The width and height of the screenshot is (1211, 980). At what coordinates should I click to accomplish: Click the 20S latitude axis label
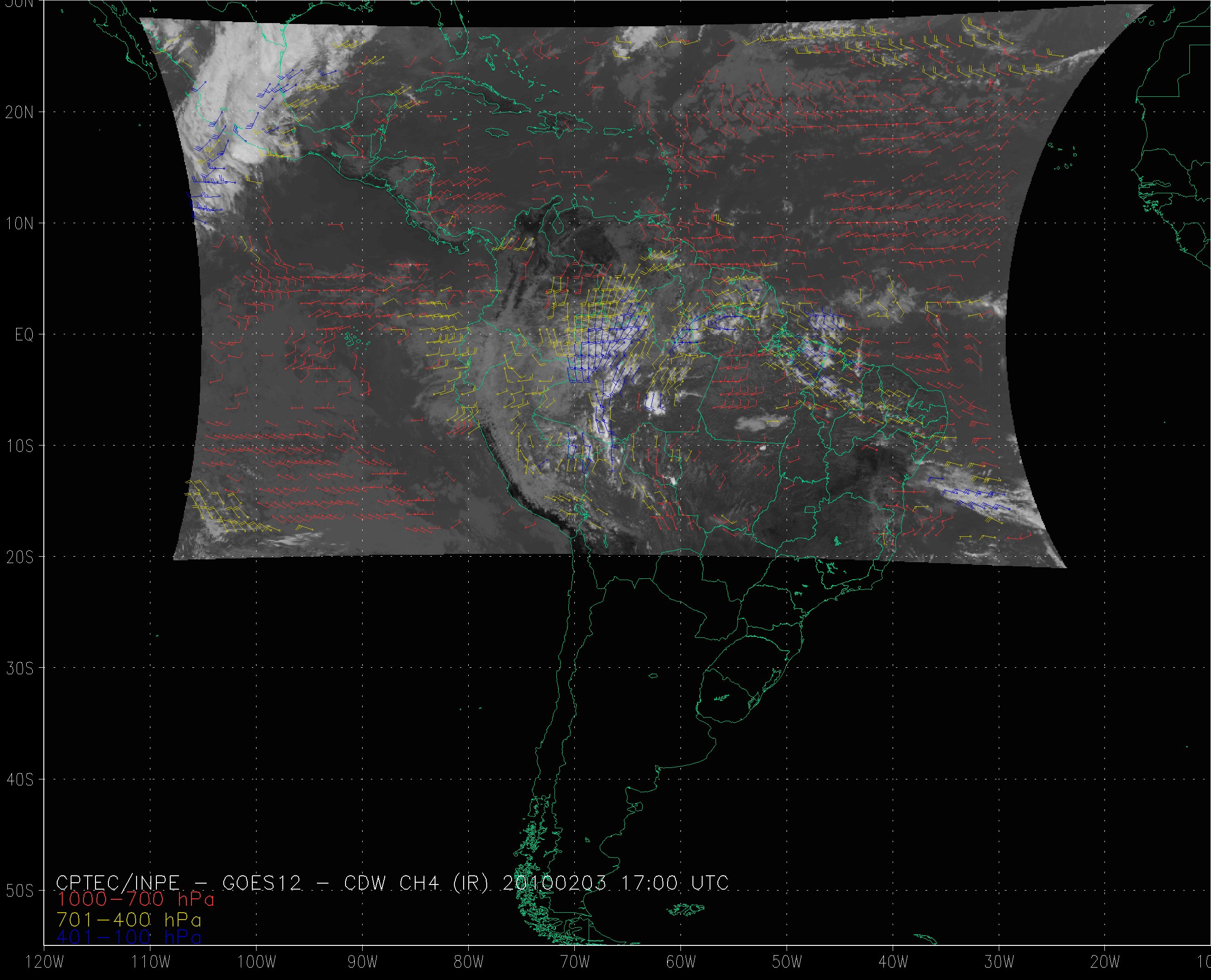pos(19,558)
